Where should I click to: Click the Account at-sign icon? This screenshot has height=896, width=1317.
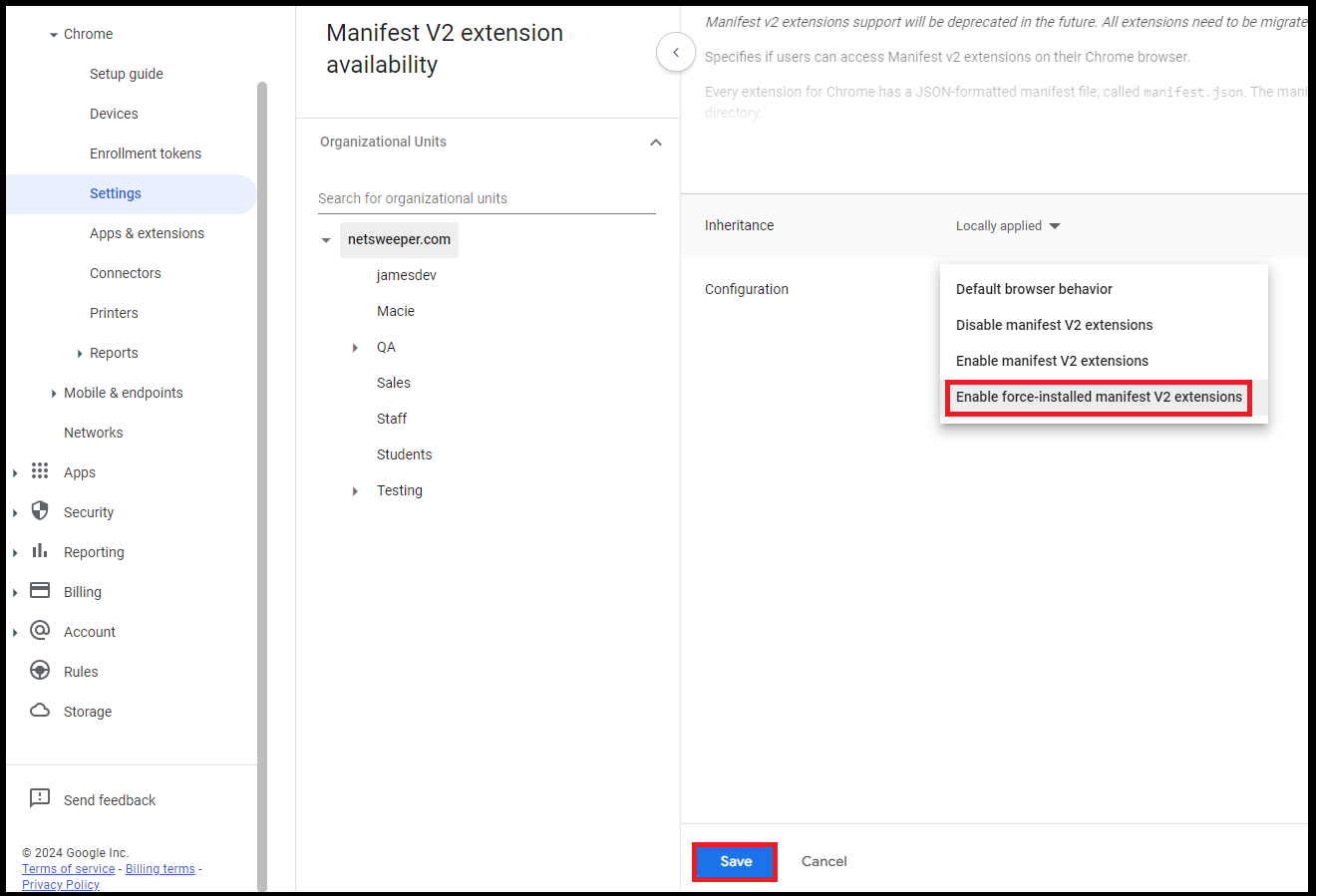point(40,630)
